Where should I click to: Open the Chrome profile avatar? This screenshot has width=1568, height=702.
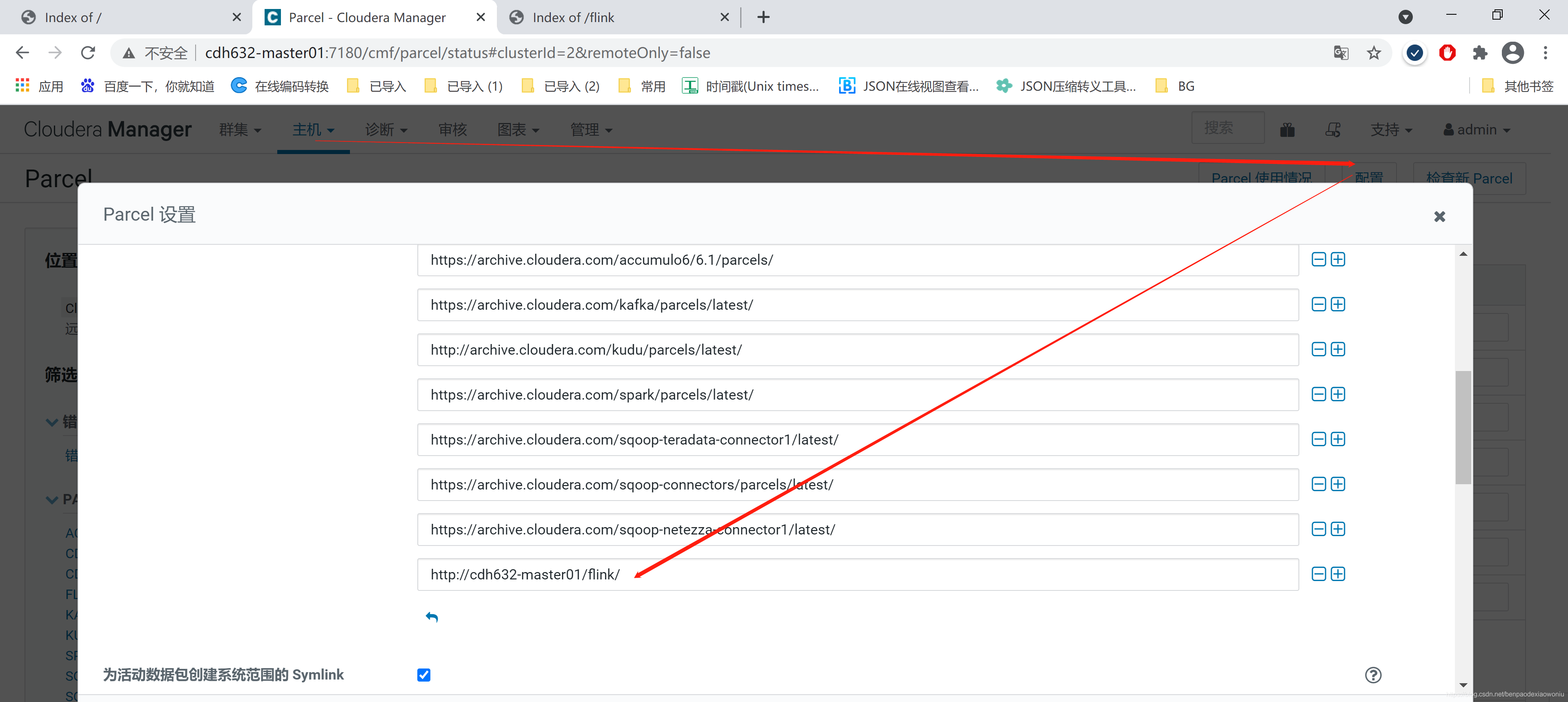pos(1512,53)
